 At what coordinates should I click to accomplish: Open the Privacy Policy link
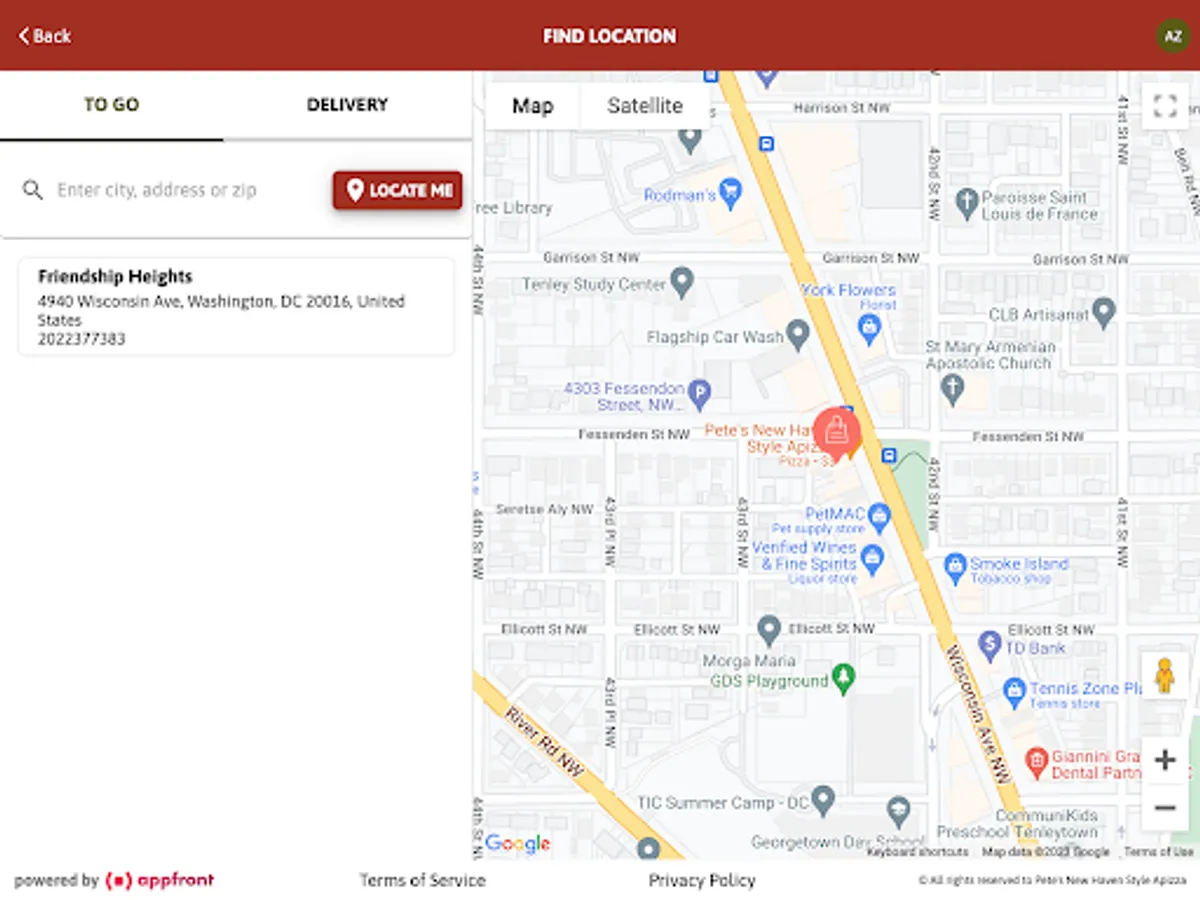tap(702, 881)
